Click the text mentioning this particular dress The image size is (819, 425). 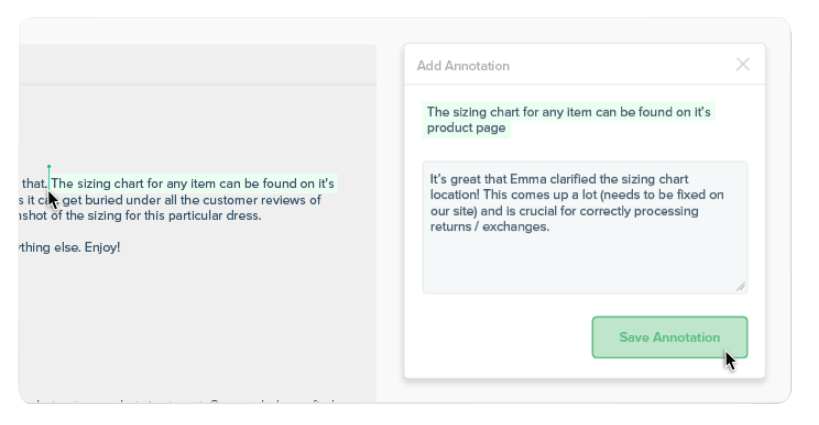click(141, 216)
